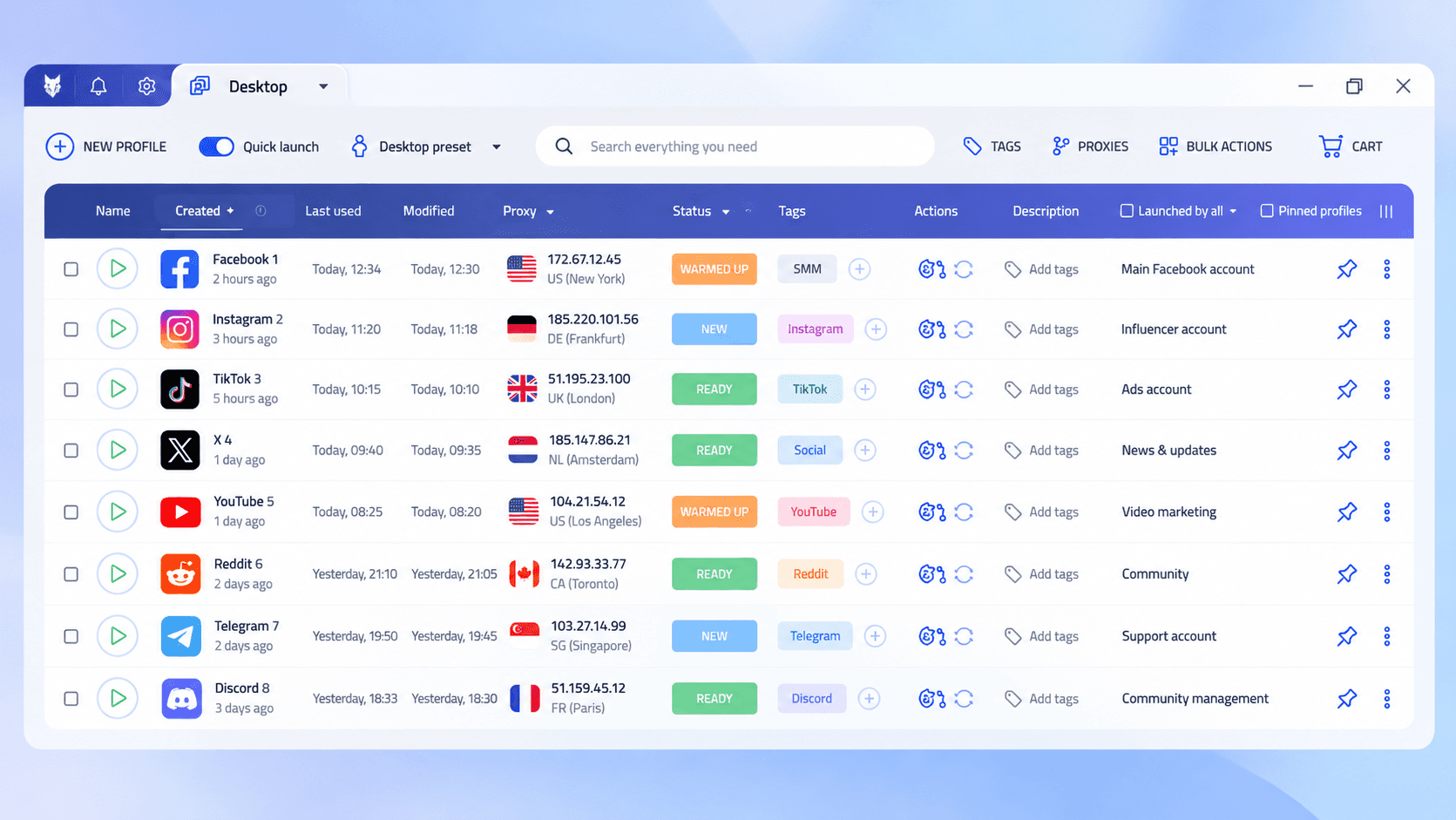Screen dimensions: 1456x820
Task: Click the Telegram app icon
Action: (x=181, y=636)
